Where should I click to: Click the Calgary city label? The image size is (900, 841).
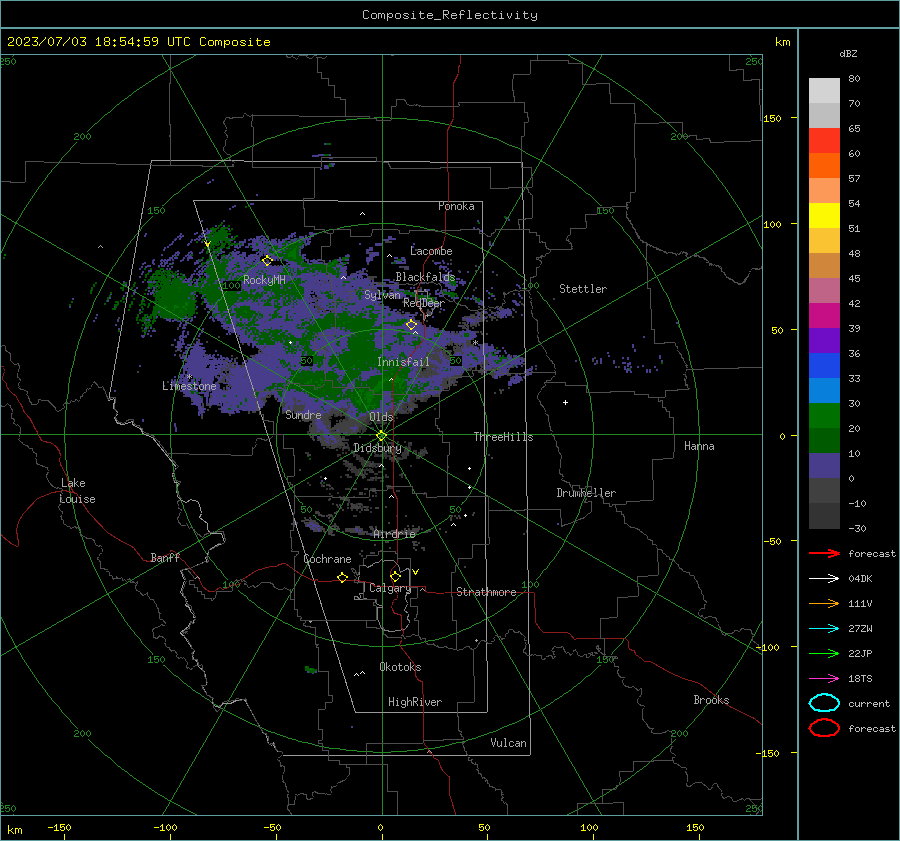pyautogui.click(x=390, y=588)
